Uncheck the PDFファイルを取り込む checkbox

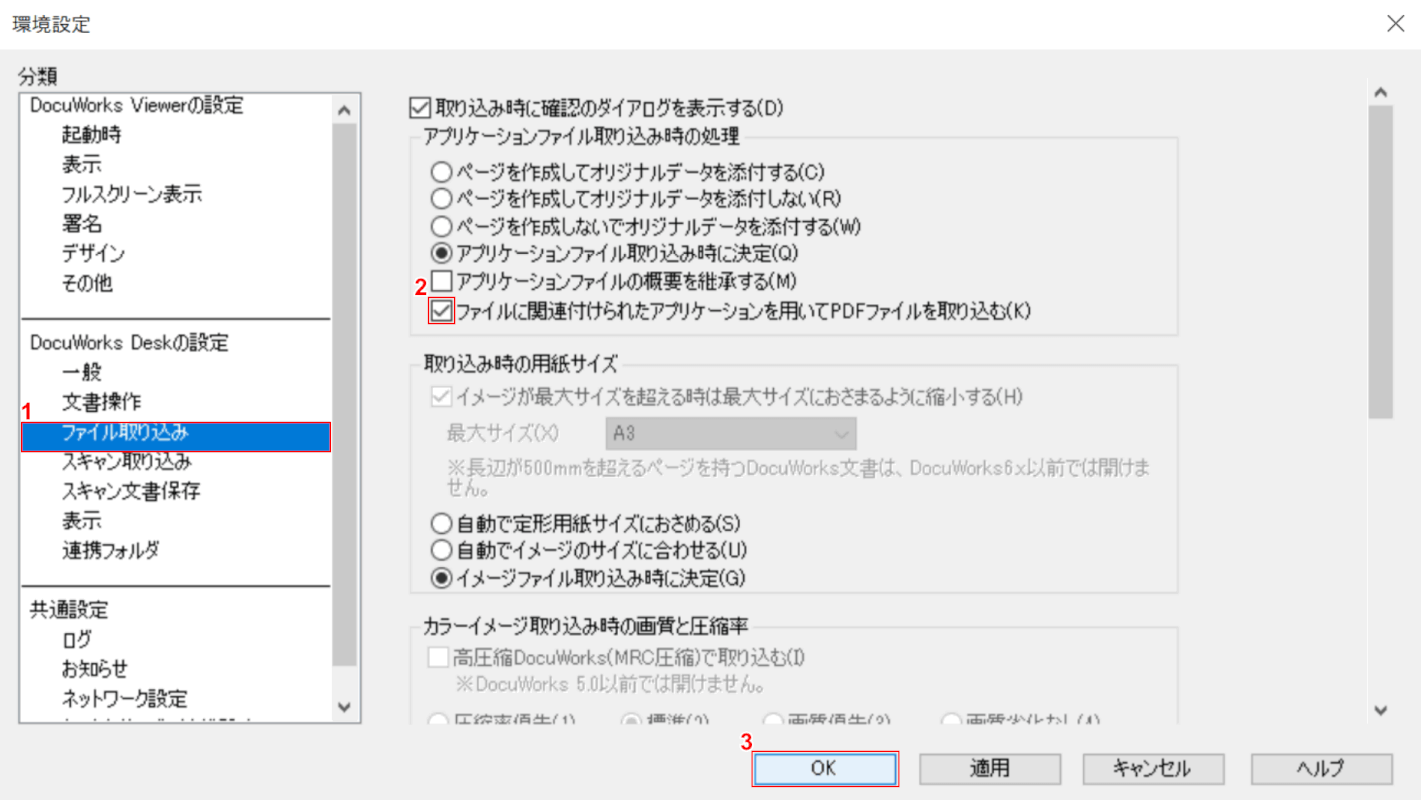(x=440, y=311)
